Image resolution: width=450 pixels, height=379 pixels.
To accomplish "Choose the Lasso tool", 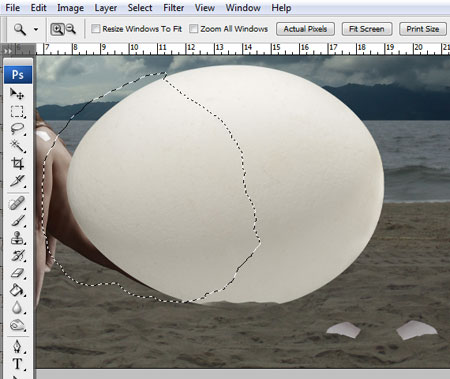I will [17, 129].
